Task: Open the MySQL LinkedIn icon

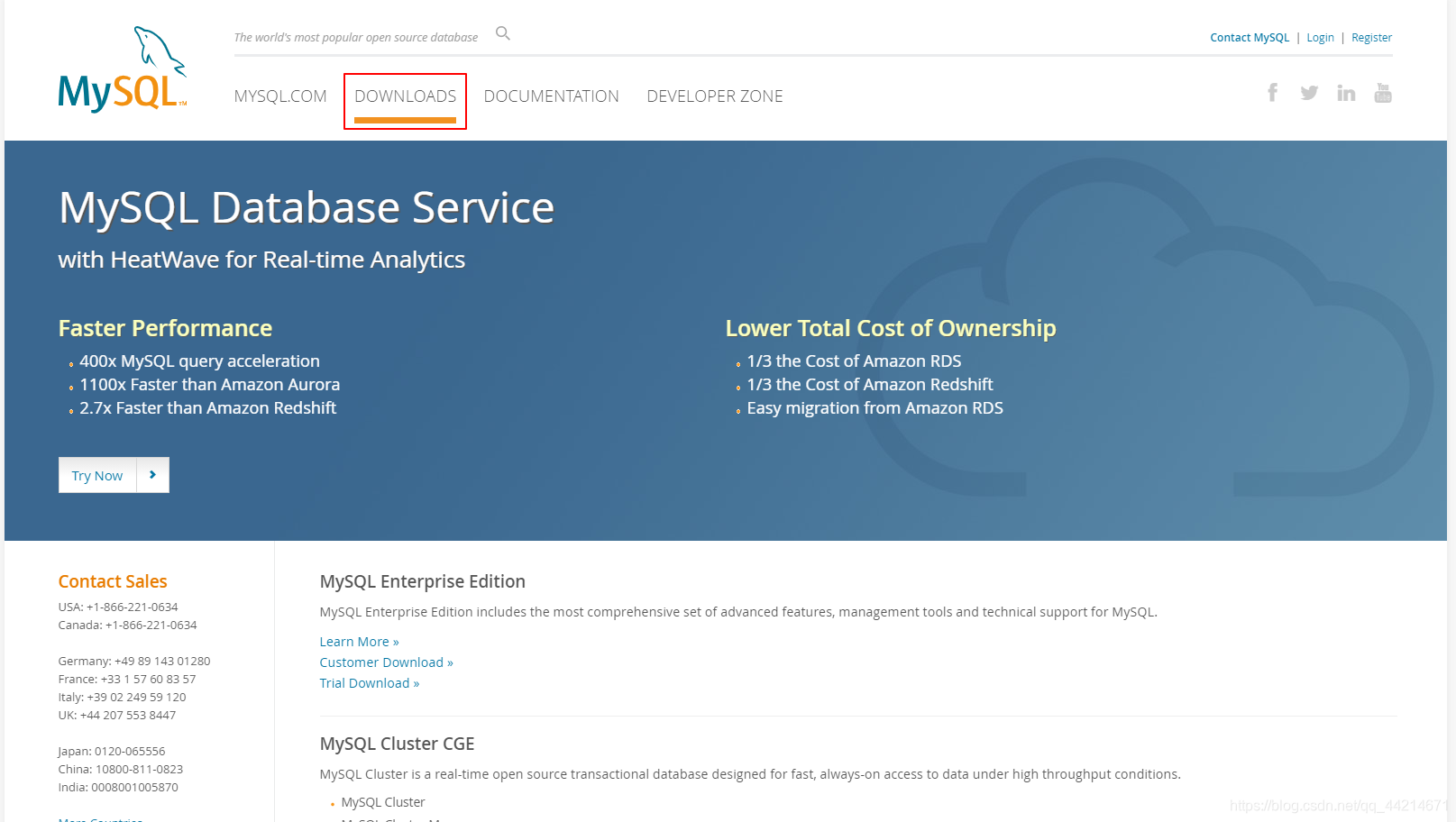Action: (x=1346, y=93)
